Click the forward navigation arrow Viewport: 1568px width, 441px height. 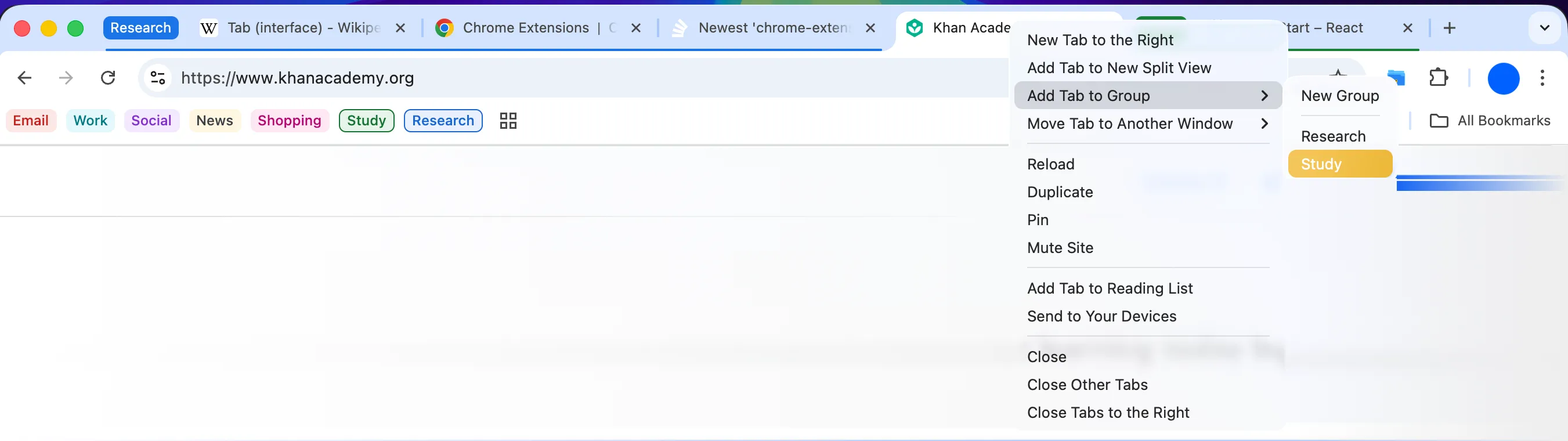point(66,78)
